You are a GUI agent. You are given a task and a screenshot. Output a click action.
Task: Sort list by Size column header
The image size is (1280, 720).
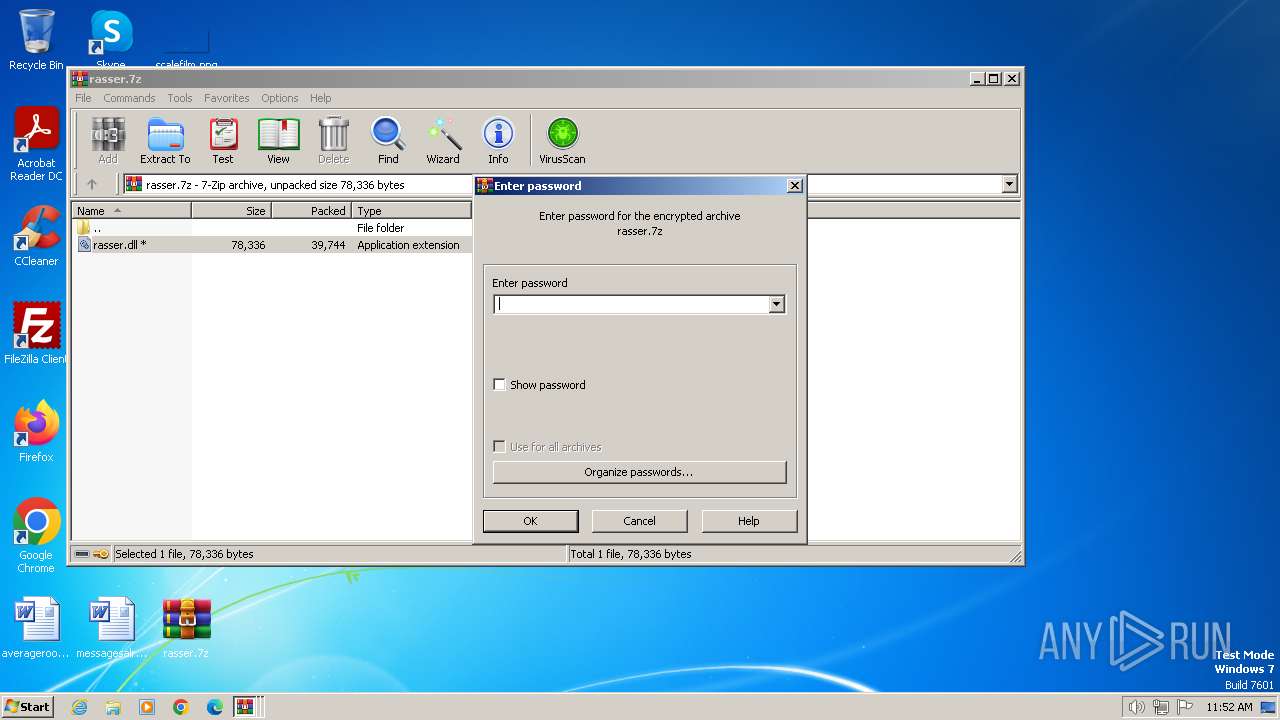231,211
